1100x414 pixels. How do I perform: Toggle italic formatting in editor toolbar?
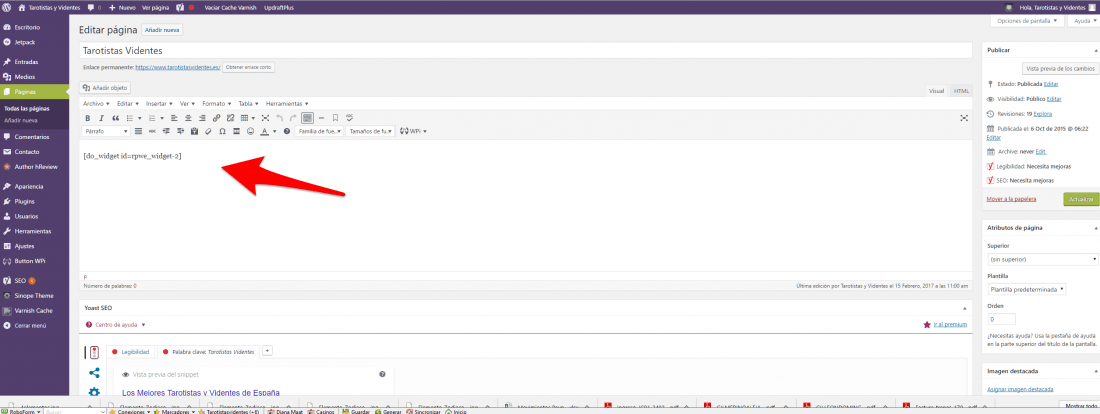[x=101, y=118]
